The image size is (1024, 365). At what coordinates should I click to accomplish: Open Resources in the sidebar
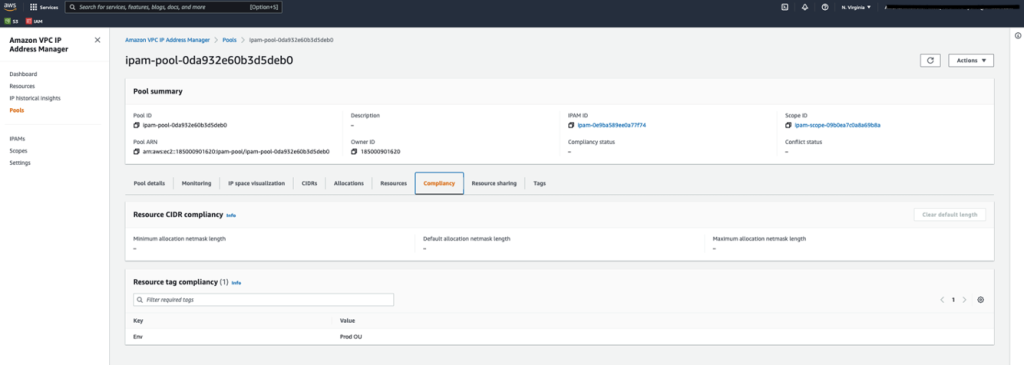point(22,86)
